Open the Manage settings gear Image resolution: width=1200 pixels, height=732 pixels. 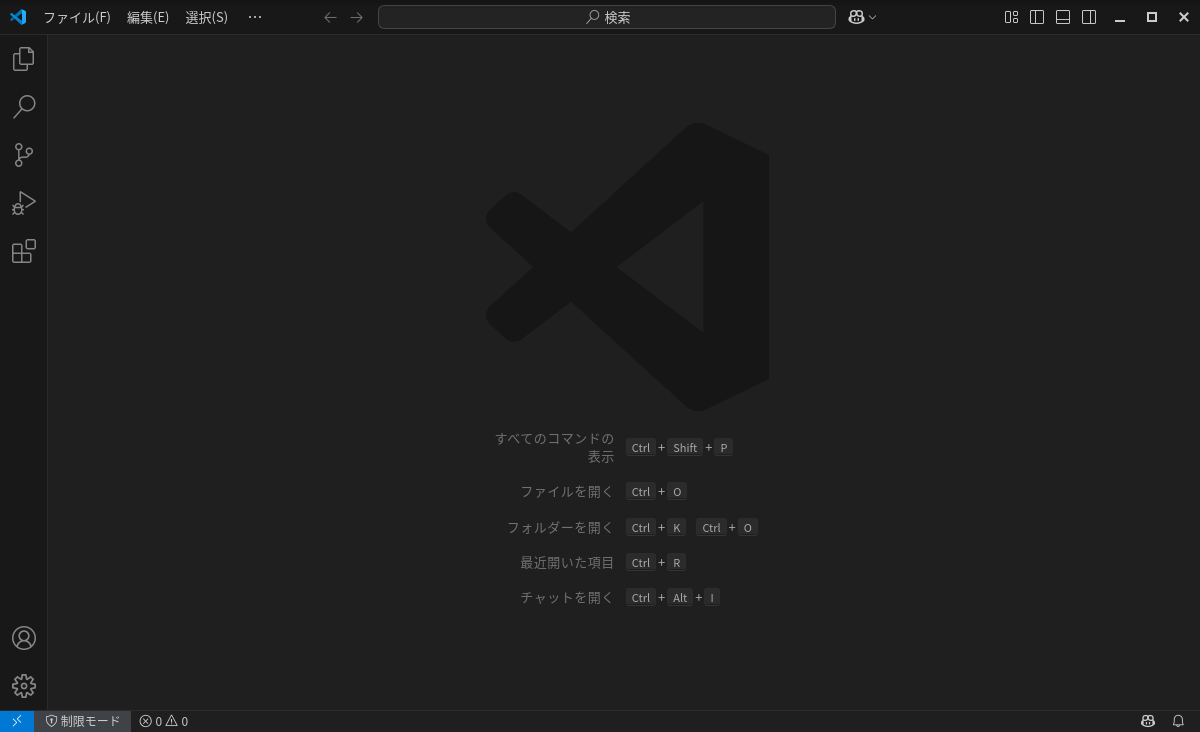[x=23, y=686]
